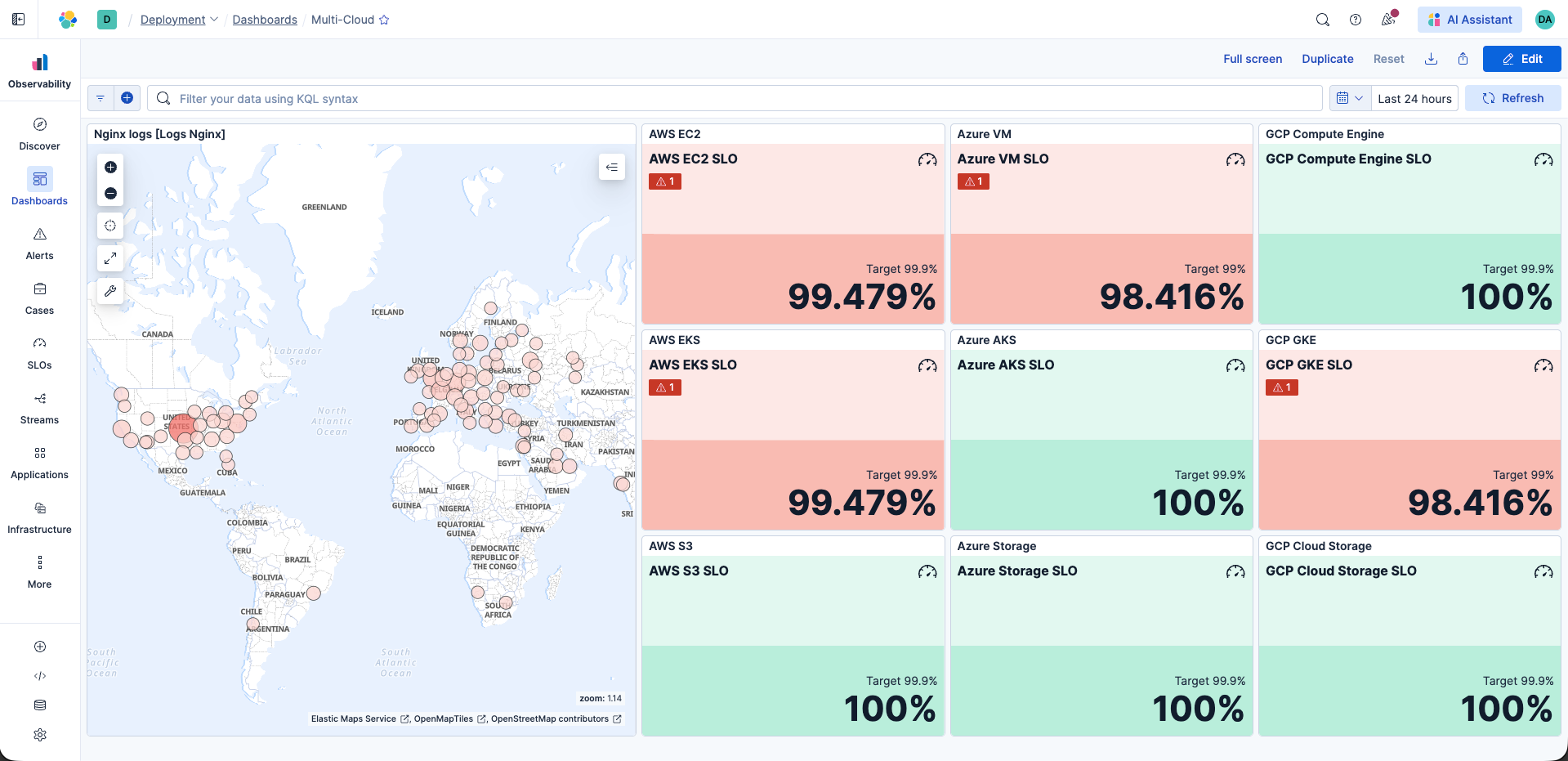Click the KQL filter search field
The height and width of the screenshot is (761, 1568).
735,98
